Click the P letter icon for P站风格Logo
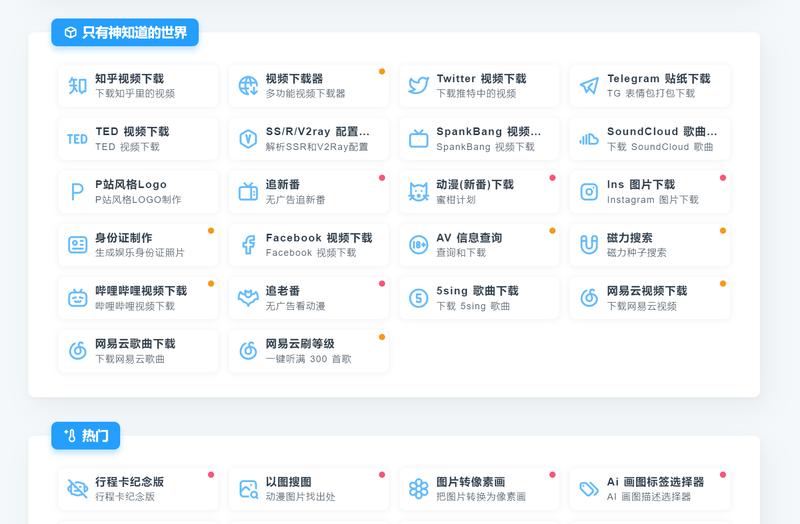 (x=77, y=192)
